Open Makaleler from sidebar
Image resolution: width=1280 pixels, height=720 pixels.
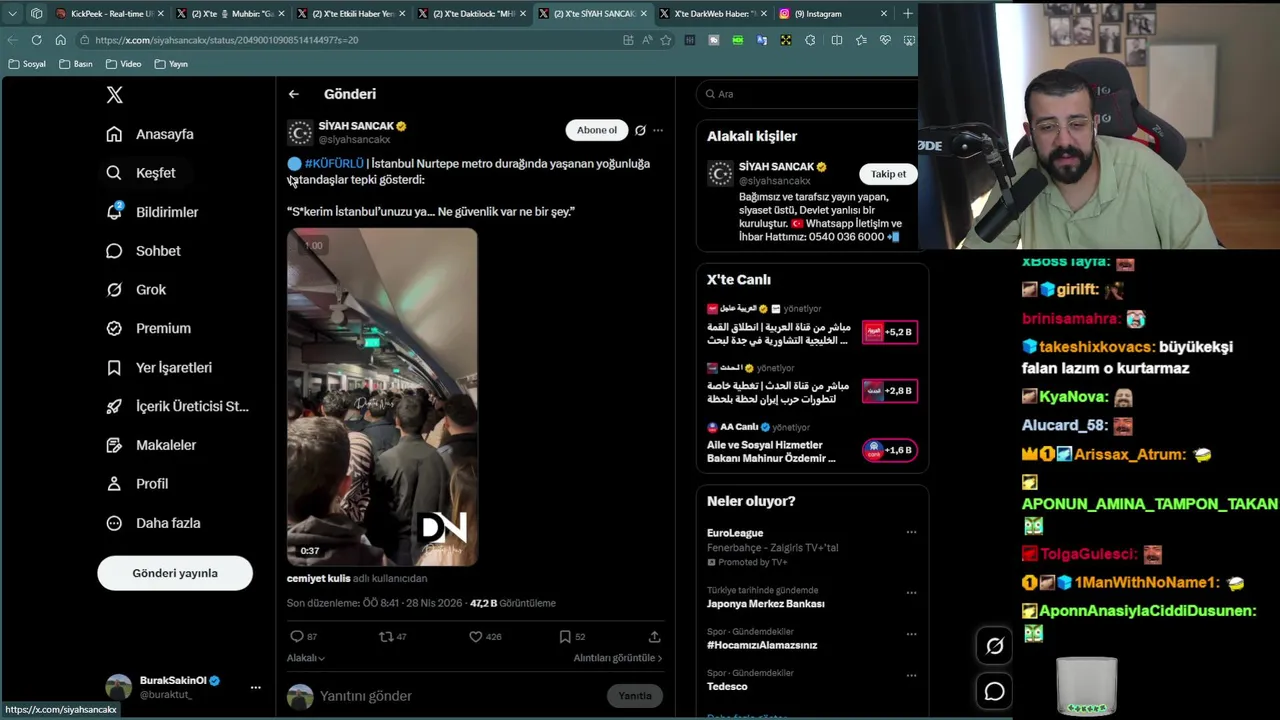(152, 445)
